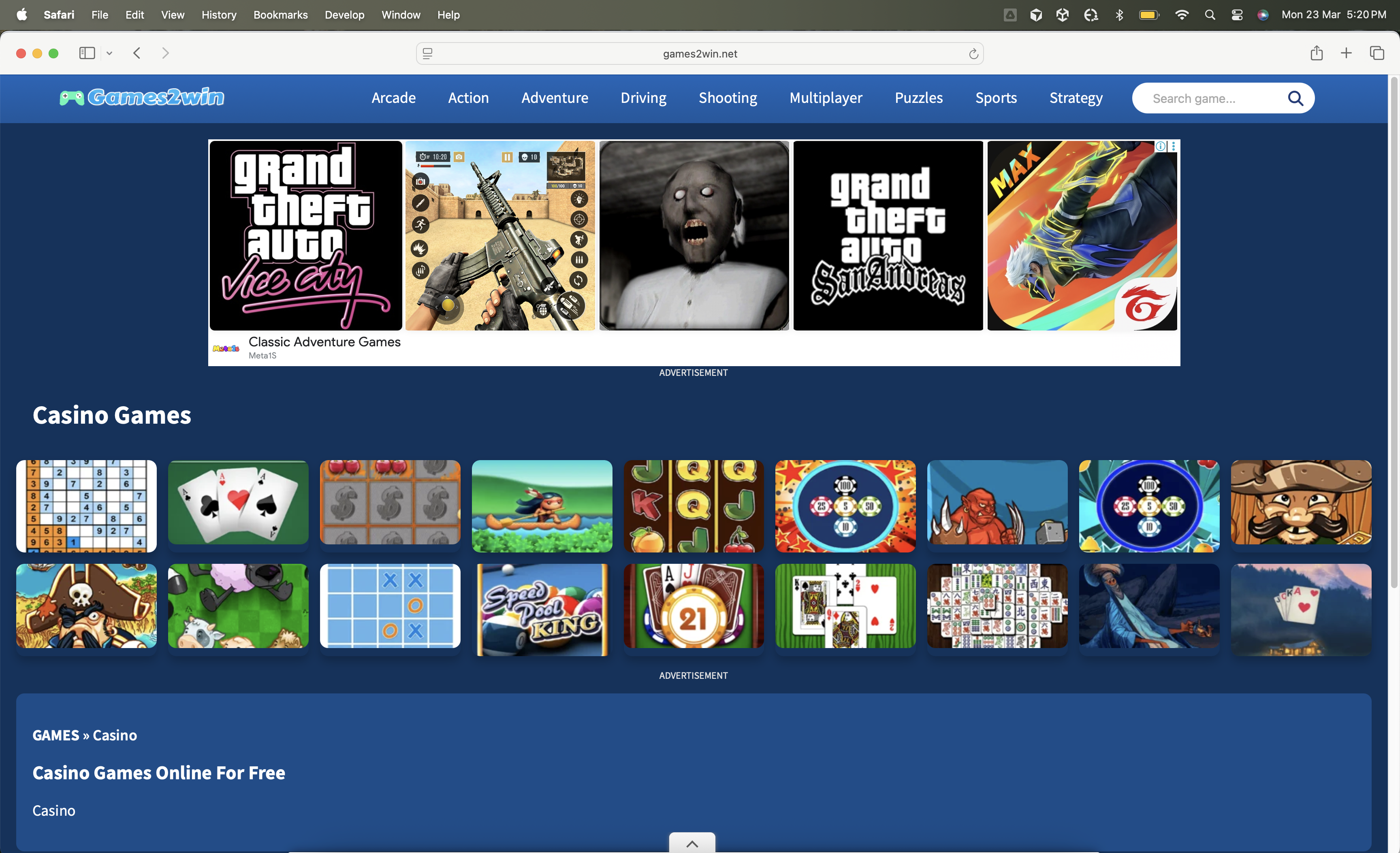Reload the page with refresh icon
This screenshot has width=1400, height=853.
(973, 54)
